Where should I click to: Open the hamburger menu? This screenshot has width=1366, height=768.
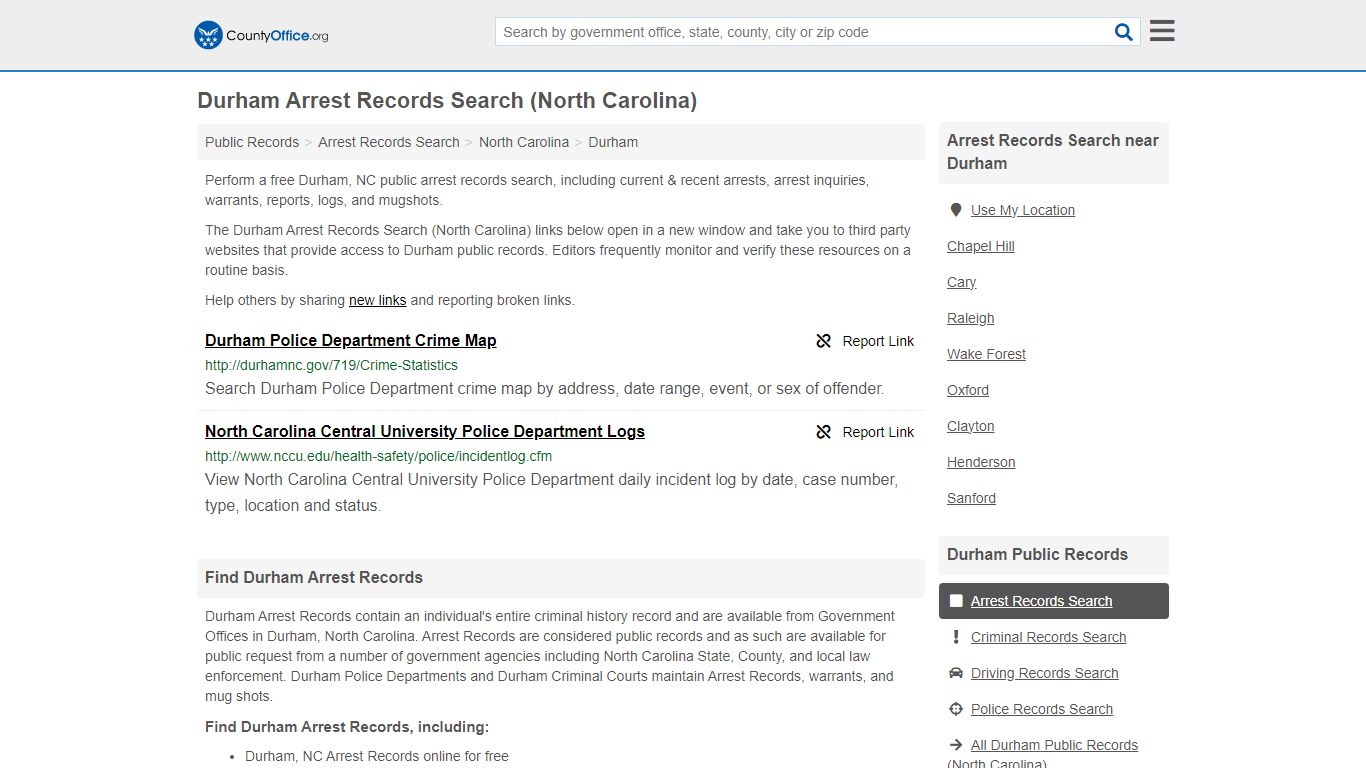pyautogui.click(x=1162, y=31)
